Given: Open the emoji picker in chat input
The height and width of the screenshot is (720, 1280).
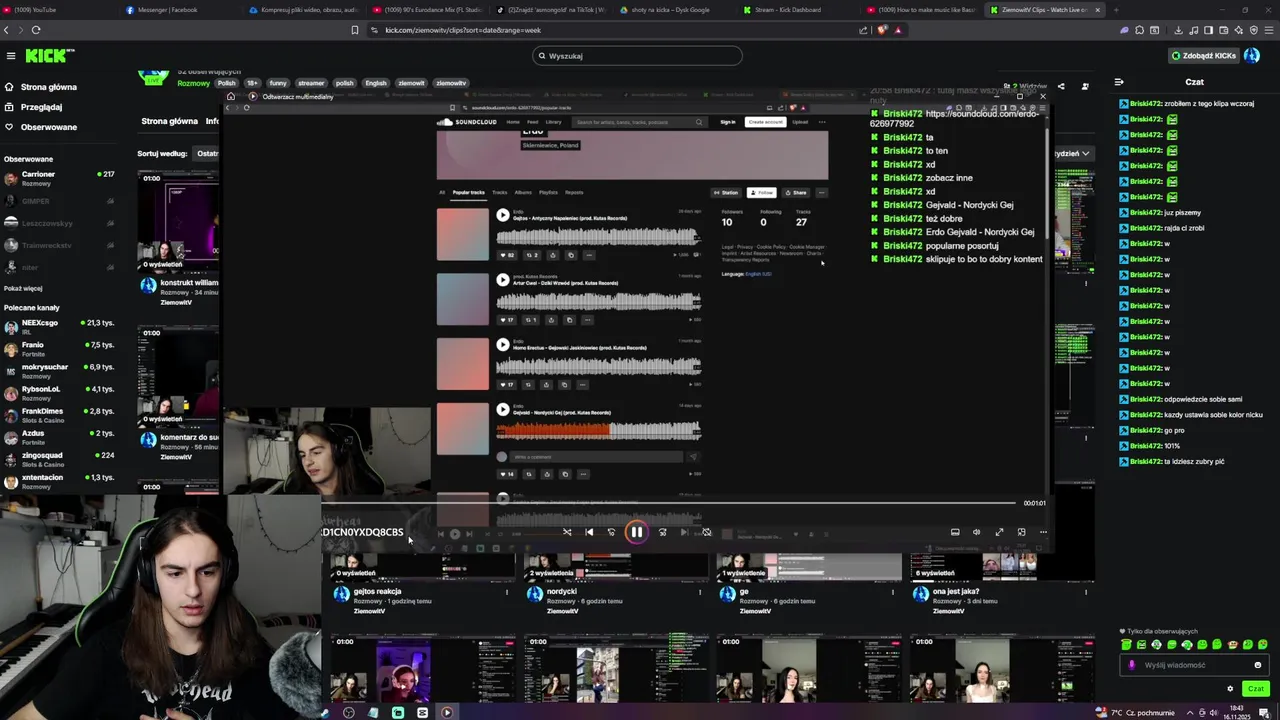Looking at the screenshot, I should coord(1258,665).
